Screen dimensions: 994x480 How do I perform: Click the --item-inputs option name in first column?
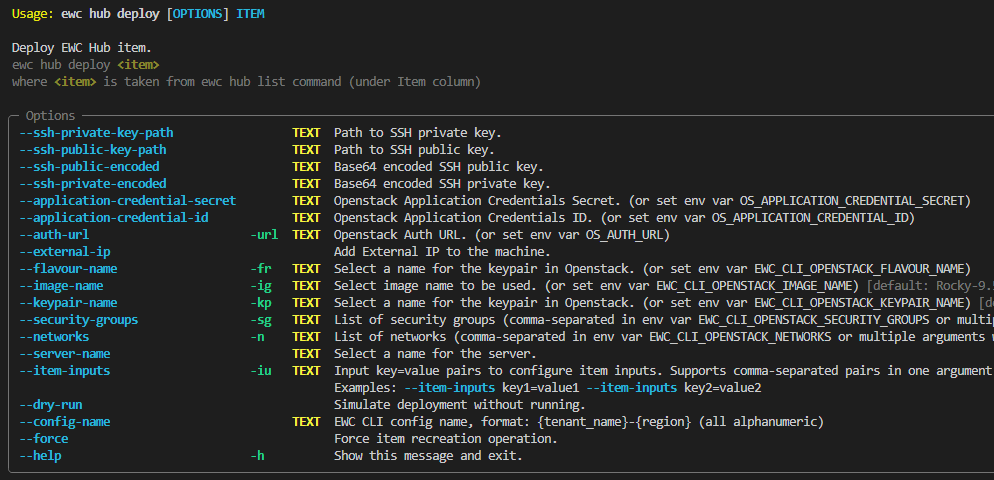coord(65,371)
